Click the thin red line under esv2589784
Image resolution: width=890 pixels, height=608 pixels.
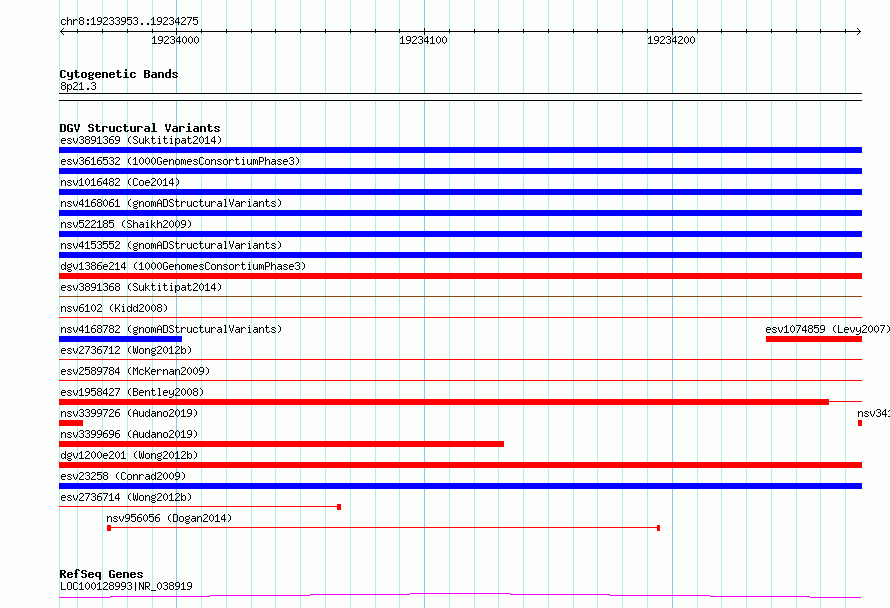click(460, 380)
